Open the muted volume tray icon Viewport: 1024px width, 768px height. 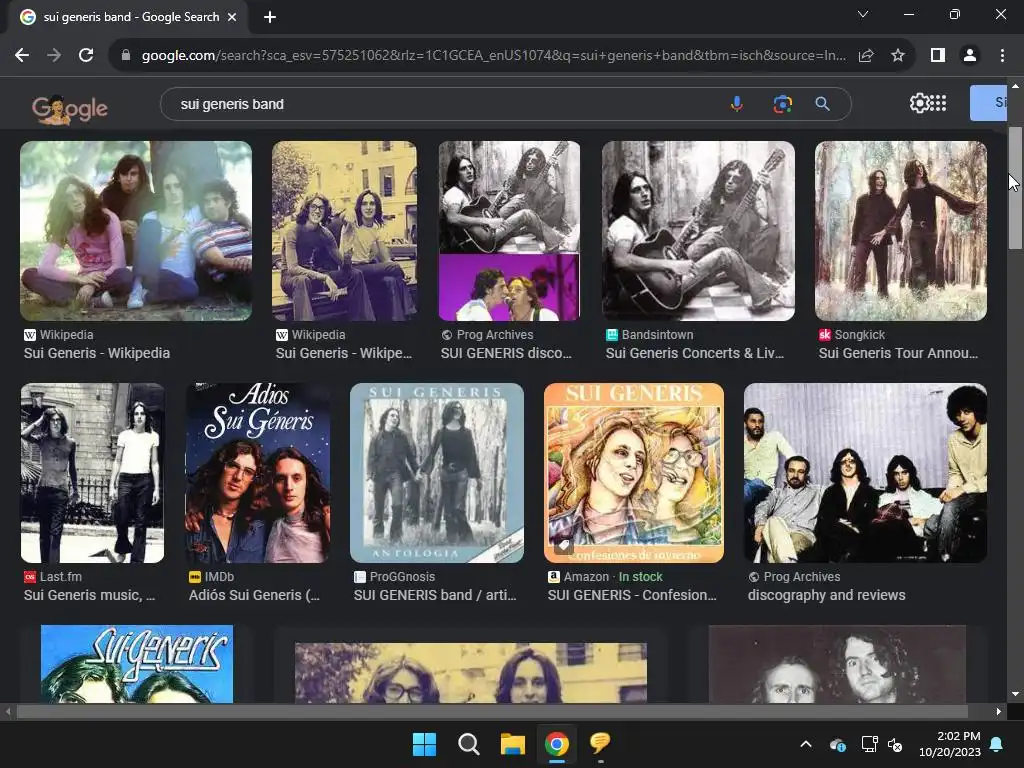[x=895, y=744]
